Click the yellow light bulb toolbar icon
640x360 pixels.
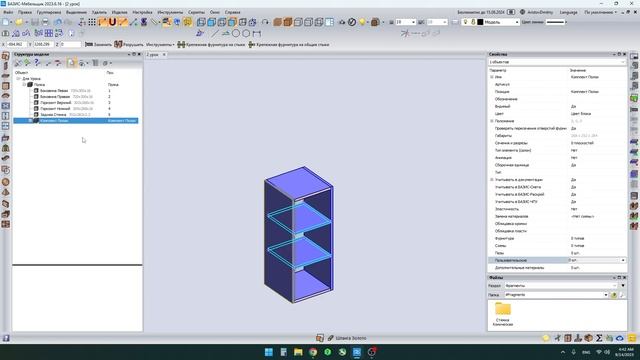point(362,22)
